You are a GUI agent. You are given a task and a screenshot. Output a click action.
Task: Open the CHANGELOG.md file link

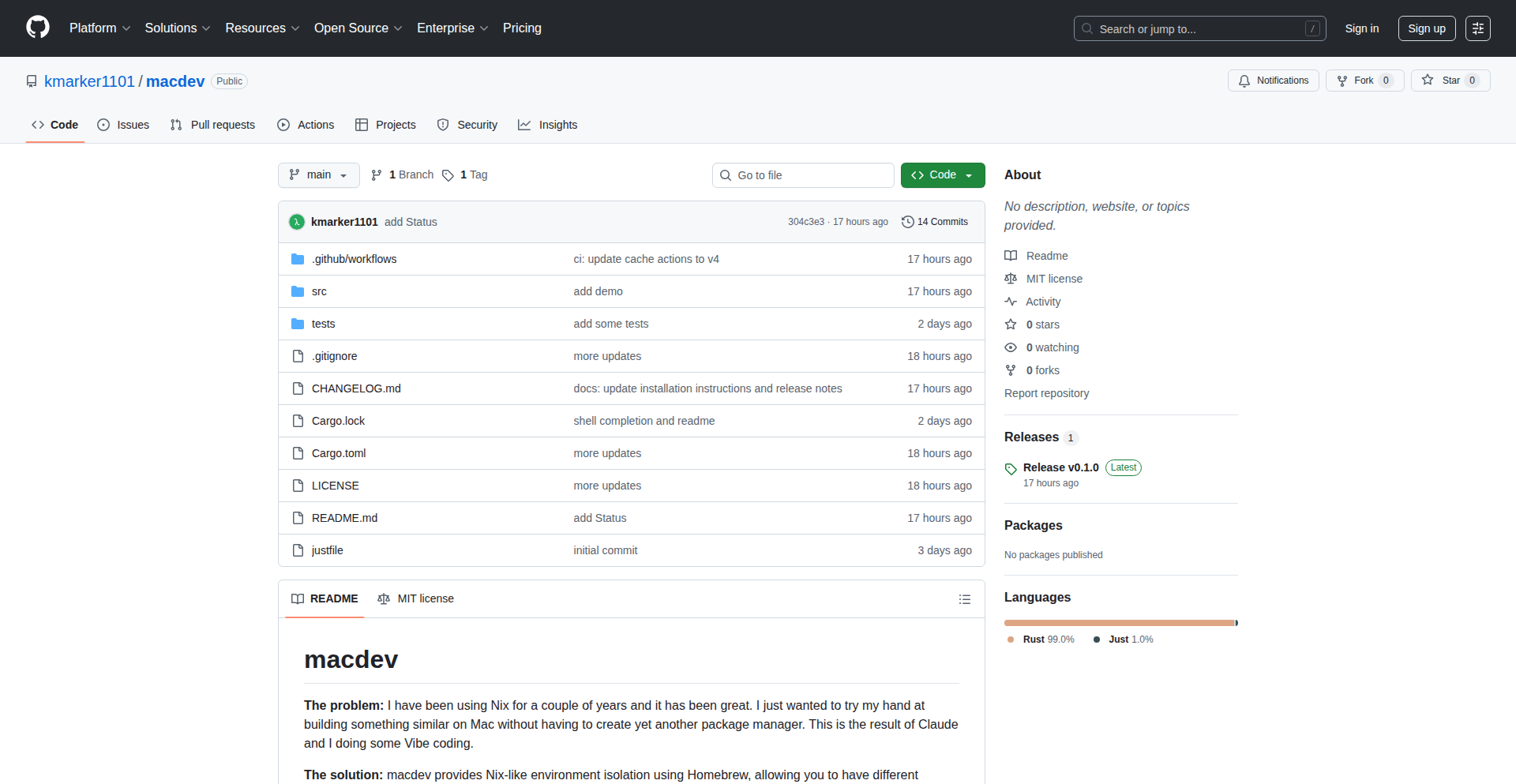click(355, 388)
